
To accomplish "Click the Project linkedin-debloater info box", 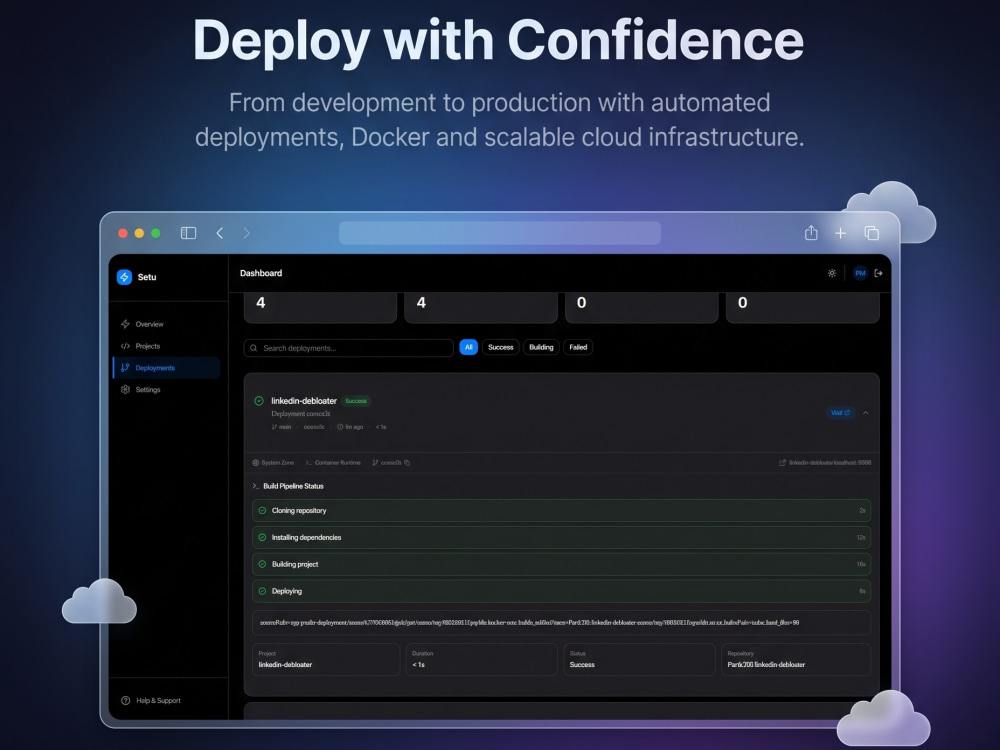I will click(x=326, y=659).
